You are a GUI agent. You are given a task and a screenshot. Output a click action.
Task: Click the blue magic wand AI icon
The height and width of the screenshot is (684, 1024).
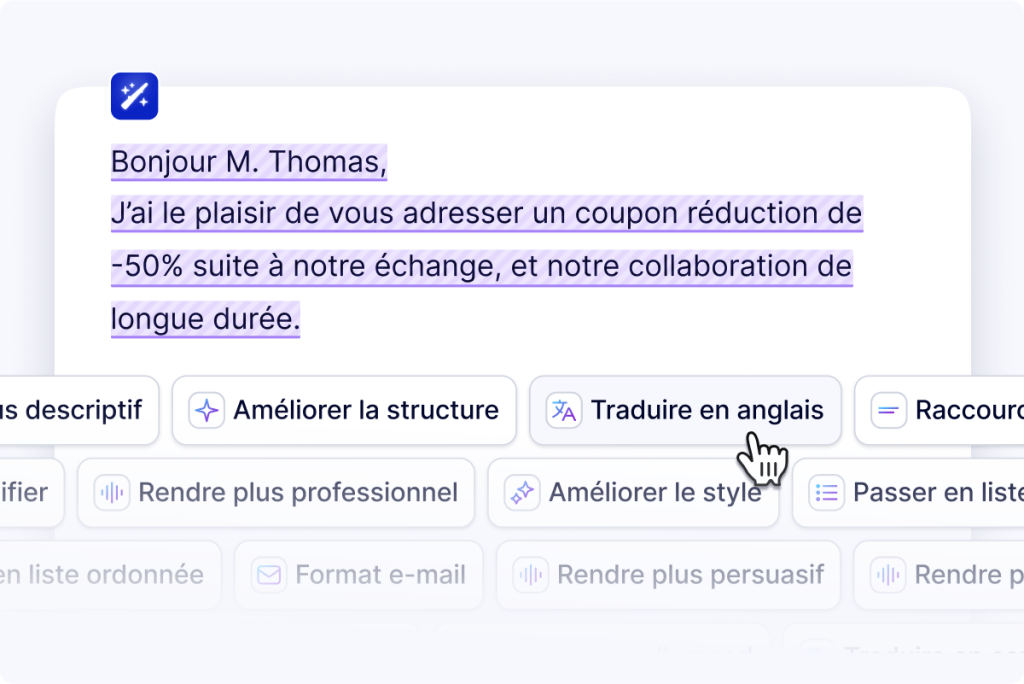click(134, 96)
